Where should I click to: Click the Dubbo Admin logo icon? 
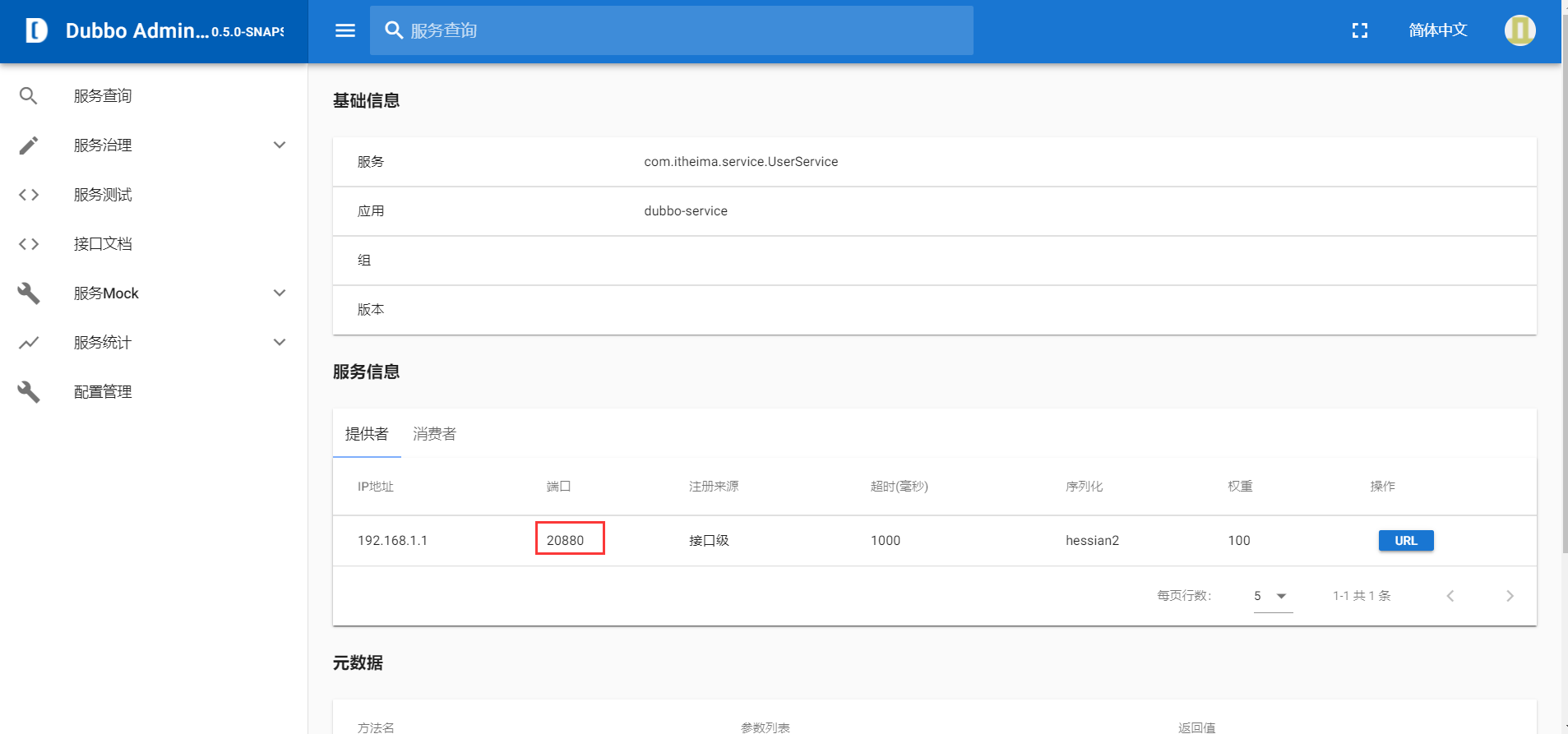click(36, 30)
